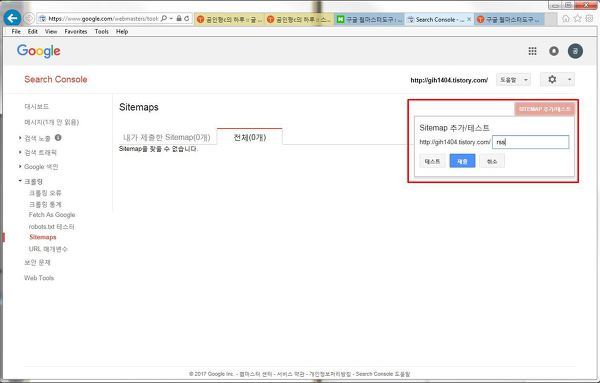Click the http://gih1404.tistory.com/ property link
Screen dimensions: 600x383
(449, 80)
